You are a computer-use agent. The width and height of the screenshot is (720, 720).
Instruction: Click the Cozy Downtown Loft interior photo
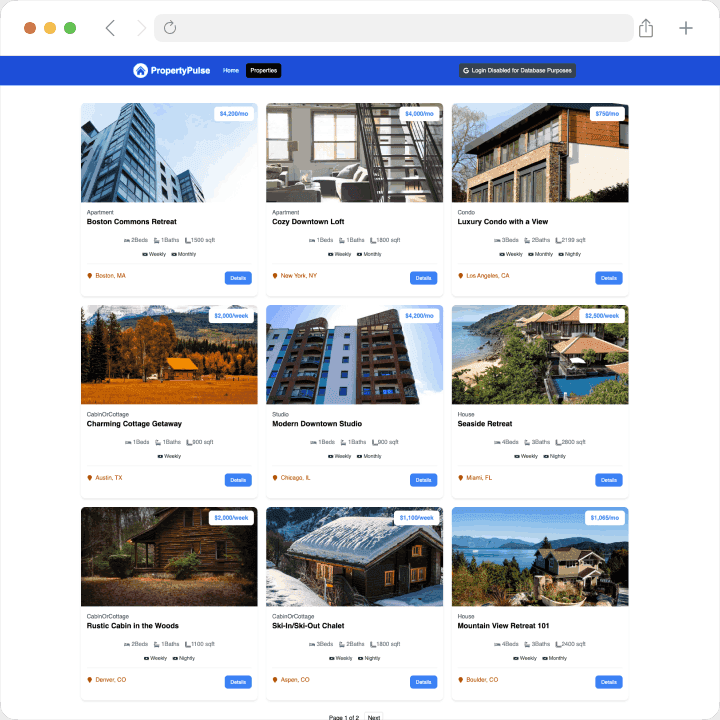coord(354,152)
